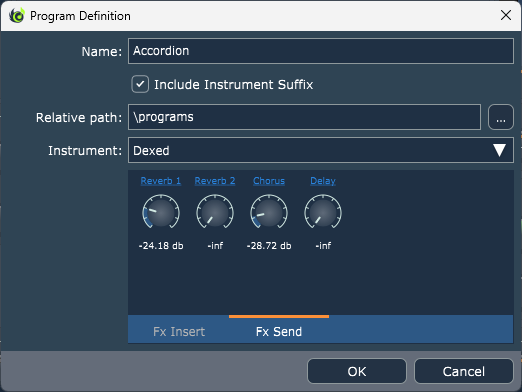Click the Chorus send knob
This screenshot has height=392, width=522.
269,212
